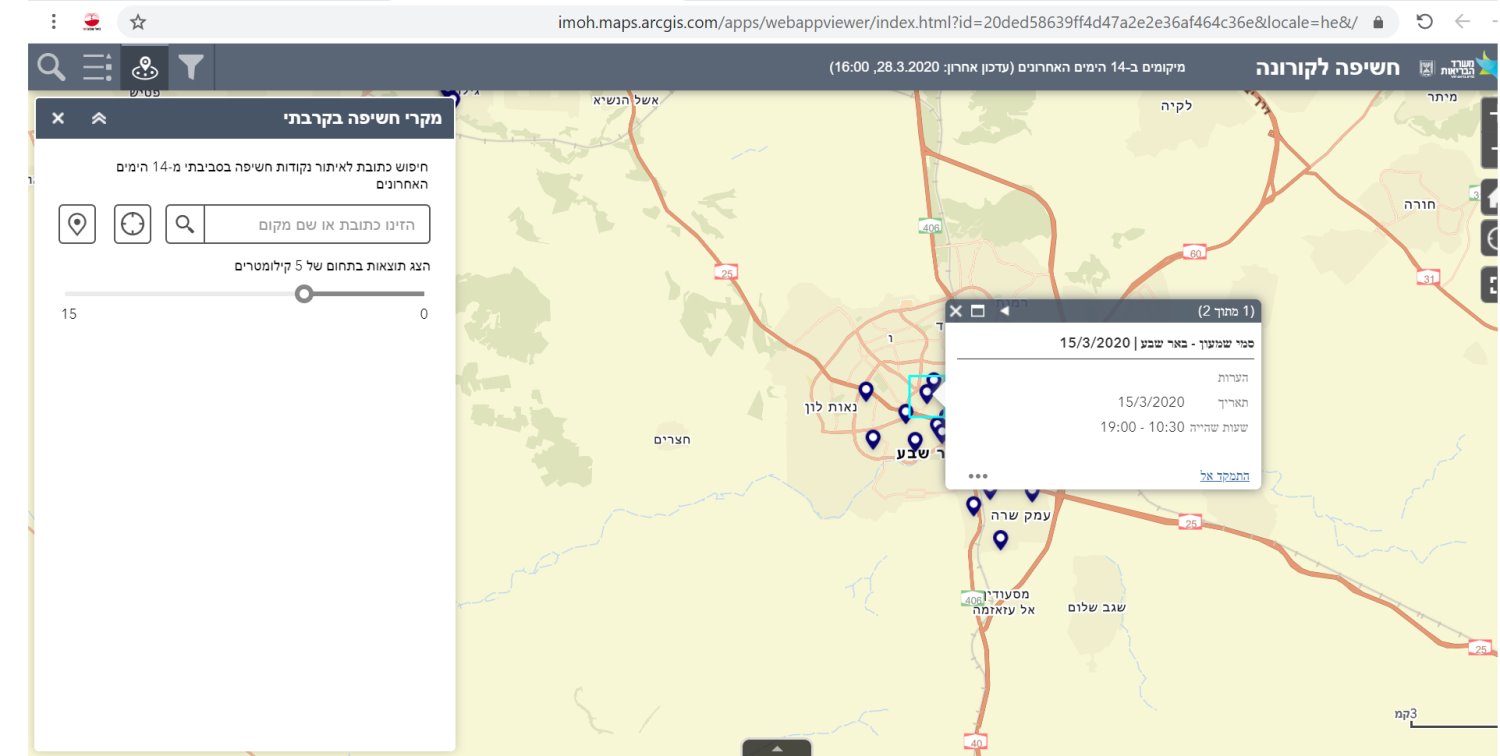
Task: Click the set location pin button
Action: click(x=77, y=224)
